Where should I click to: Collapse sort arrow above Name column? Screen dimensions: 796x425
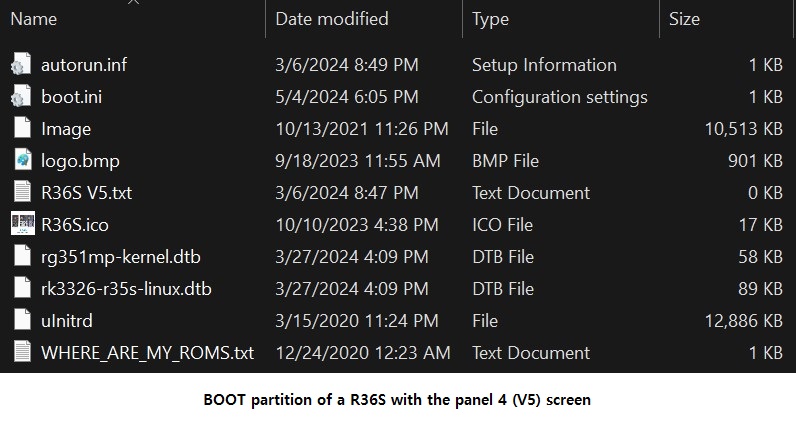click(133, 2)
